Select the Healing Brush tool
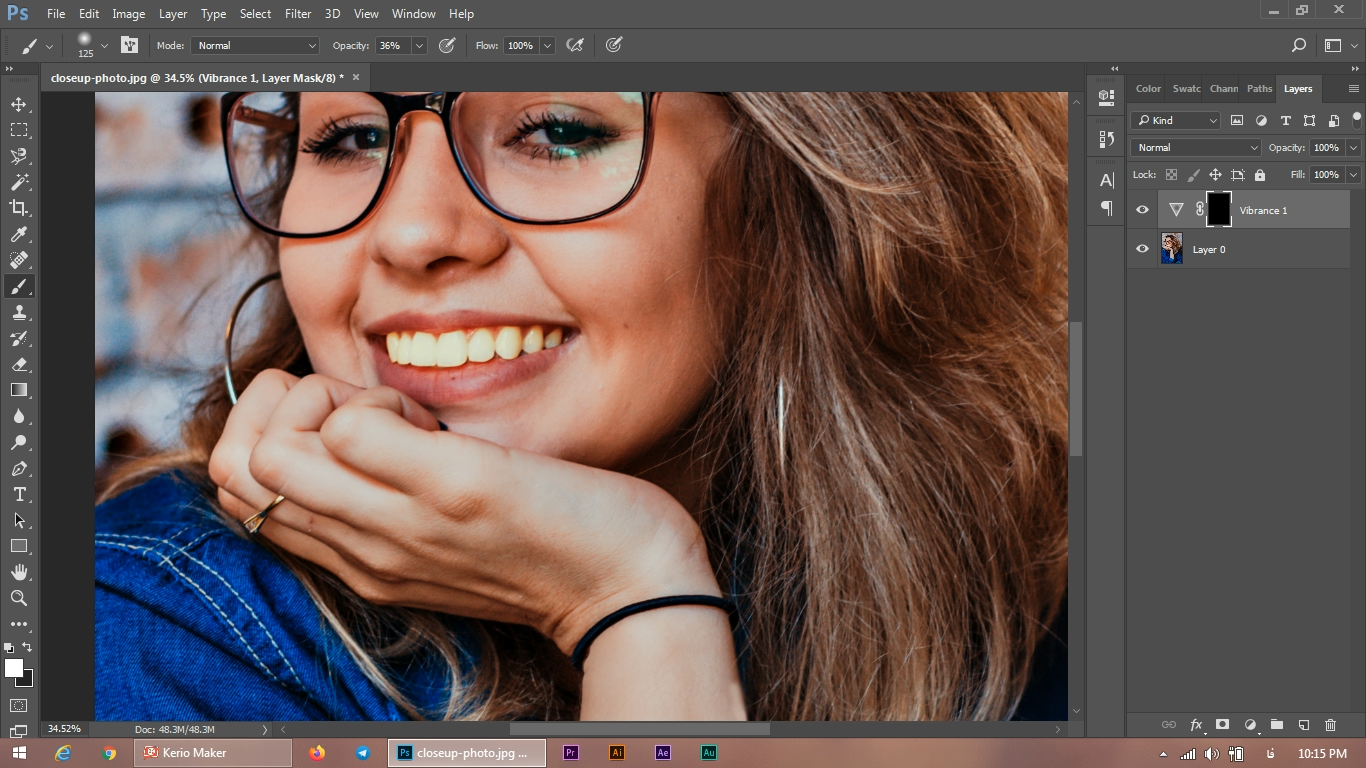The height and width of the screenshot is (768, 1366). coord(19,260)
